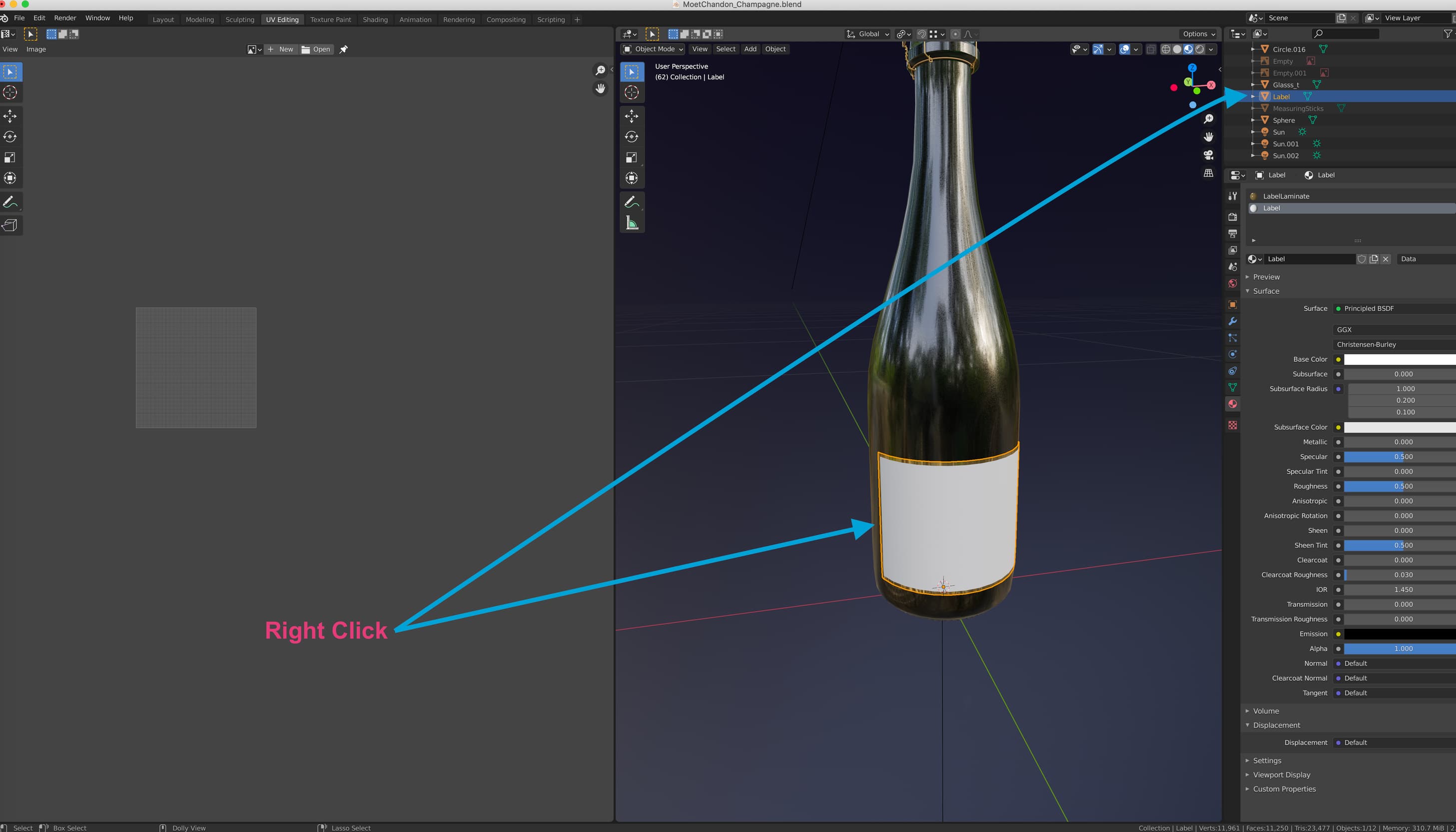Screen dimensions: 1456x832
Task: Open the Global transform orientation dropdown
Action: tap(868, 34)
